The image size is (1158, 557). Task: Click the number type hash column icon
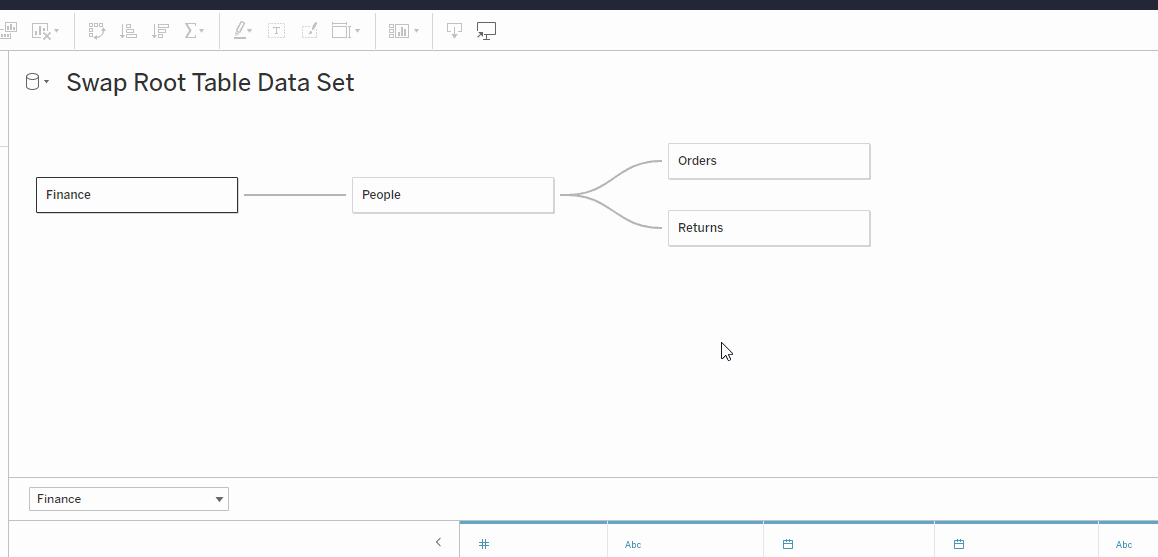[484, 544]
